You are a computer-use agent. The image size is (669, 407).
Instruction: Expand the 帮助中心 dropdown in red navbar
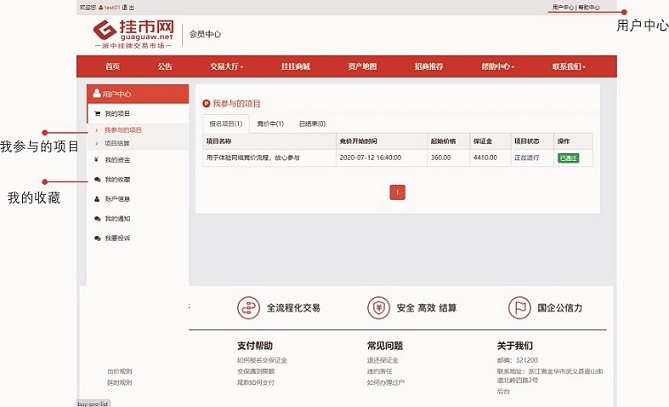click(498, 67)
